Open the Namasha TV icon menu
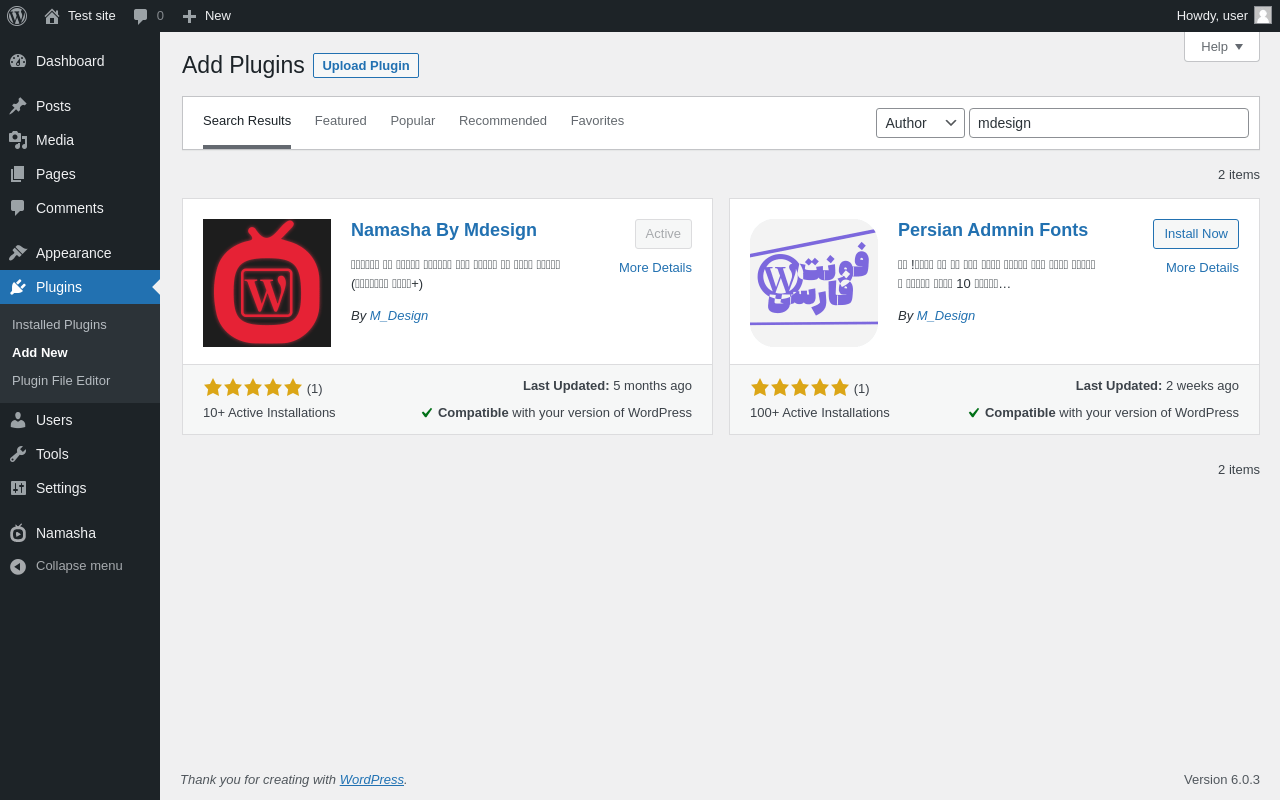The height and width of the screenshot is (800, 1280). [x=18, y=533]
